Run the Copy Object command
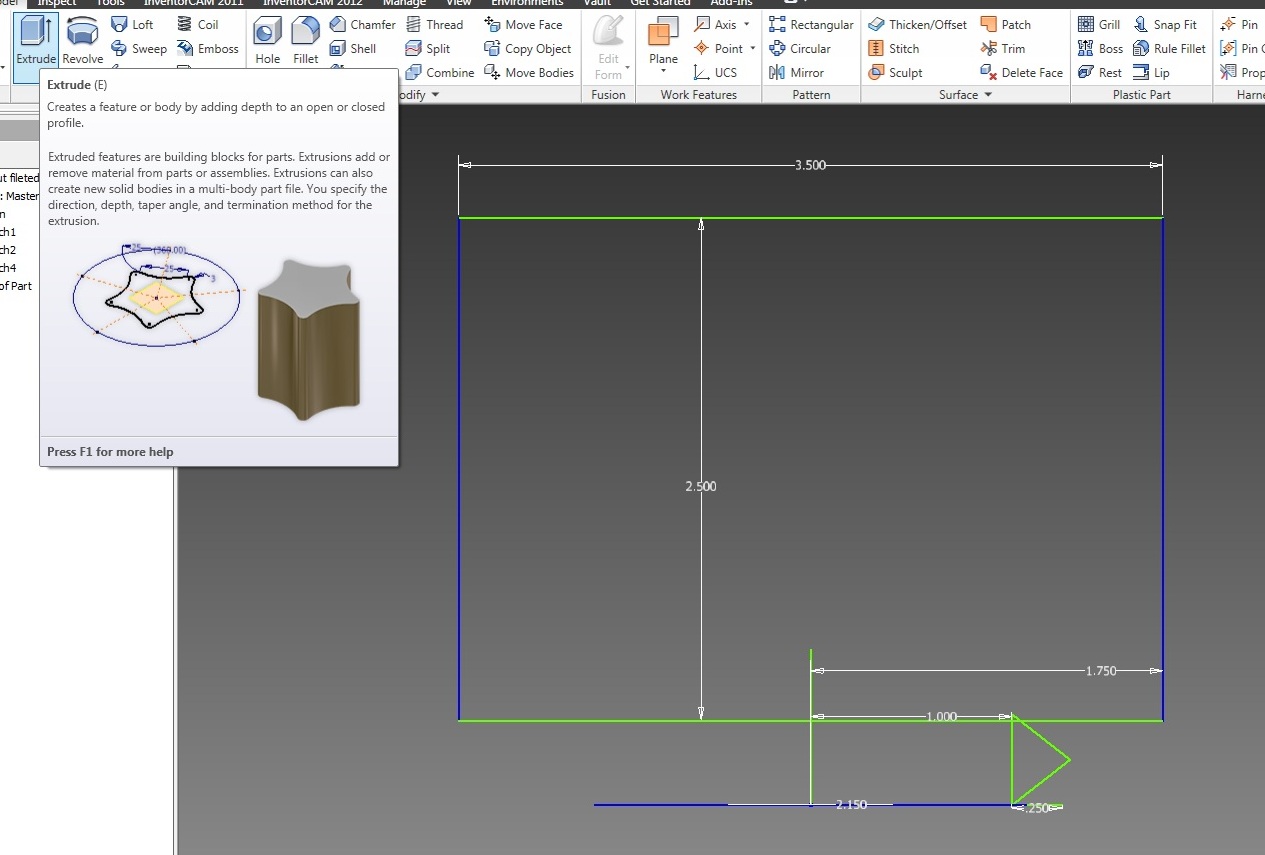1265x855 pixels. [527, 48]
